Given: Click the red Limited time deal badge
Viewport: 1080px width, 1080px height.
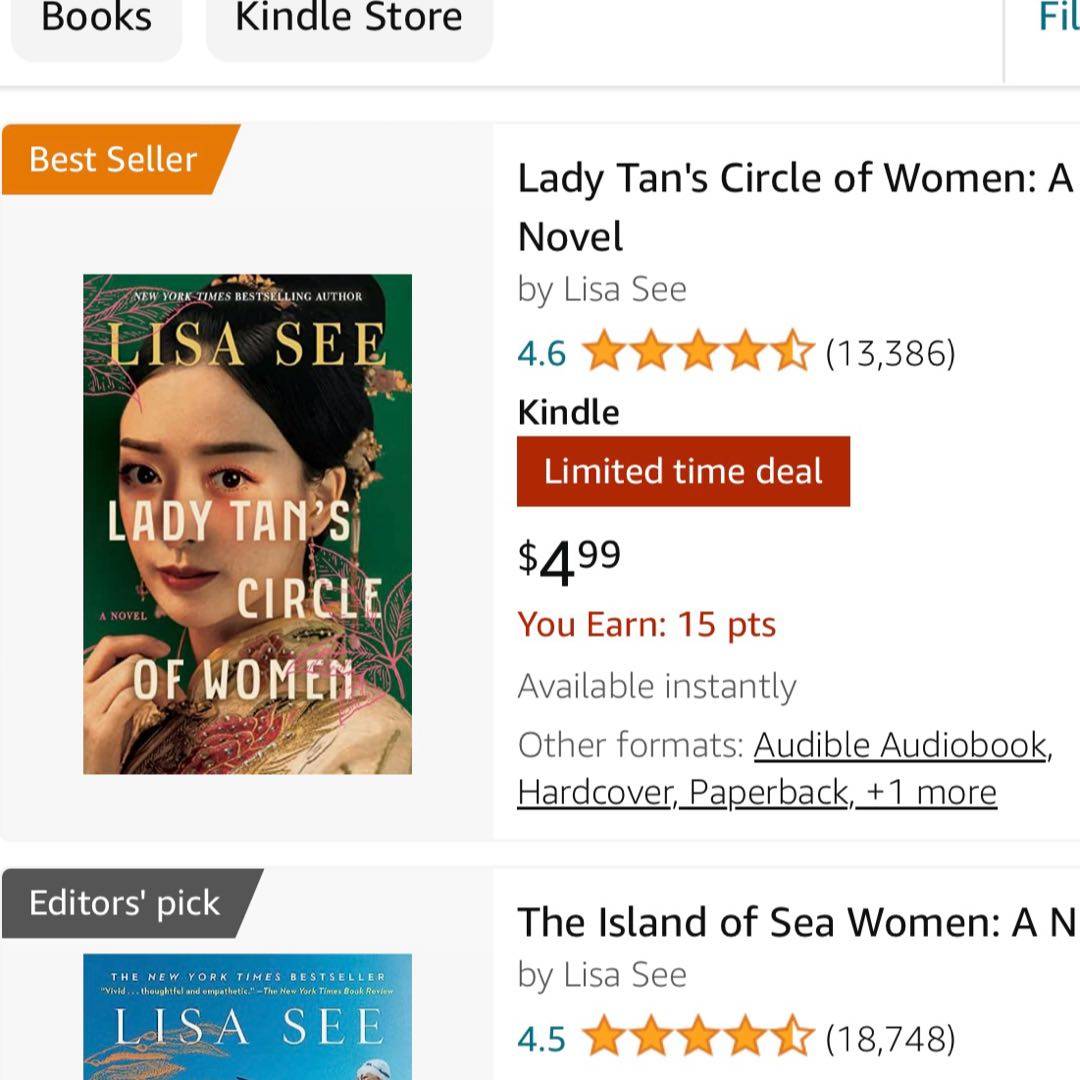Looking at the screenshot, I should (x=683, y=471).
